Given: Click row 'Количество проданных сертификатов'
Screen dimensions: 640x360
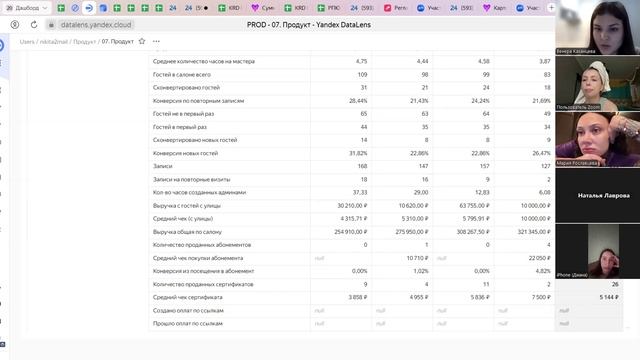Looking at the screenshot, I should tap(203, 284).
